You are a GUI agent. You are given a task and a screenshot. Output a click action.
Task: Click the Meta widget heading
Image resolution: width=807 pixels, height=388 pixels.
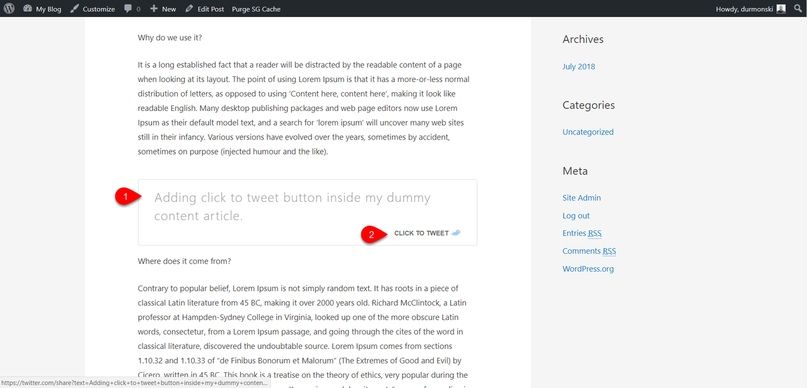click(575, 171)
